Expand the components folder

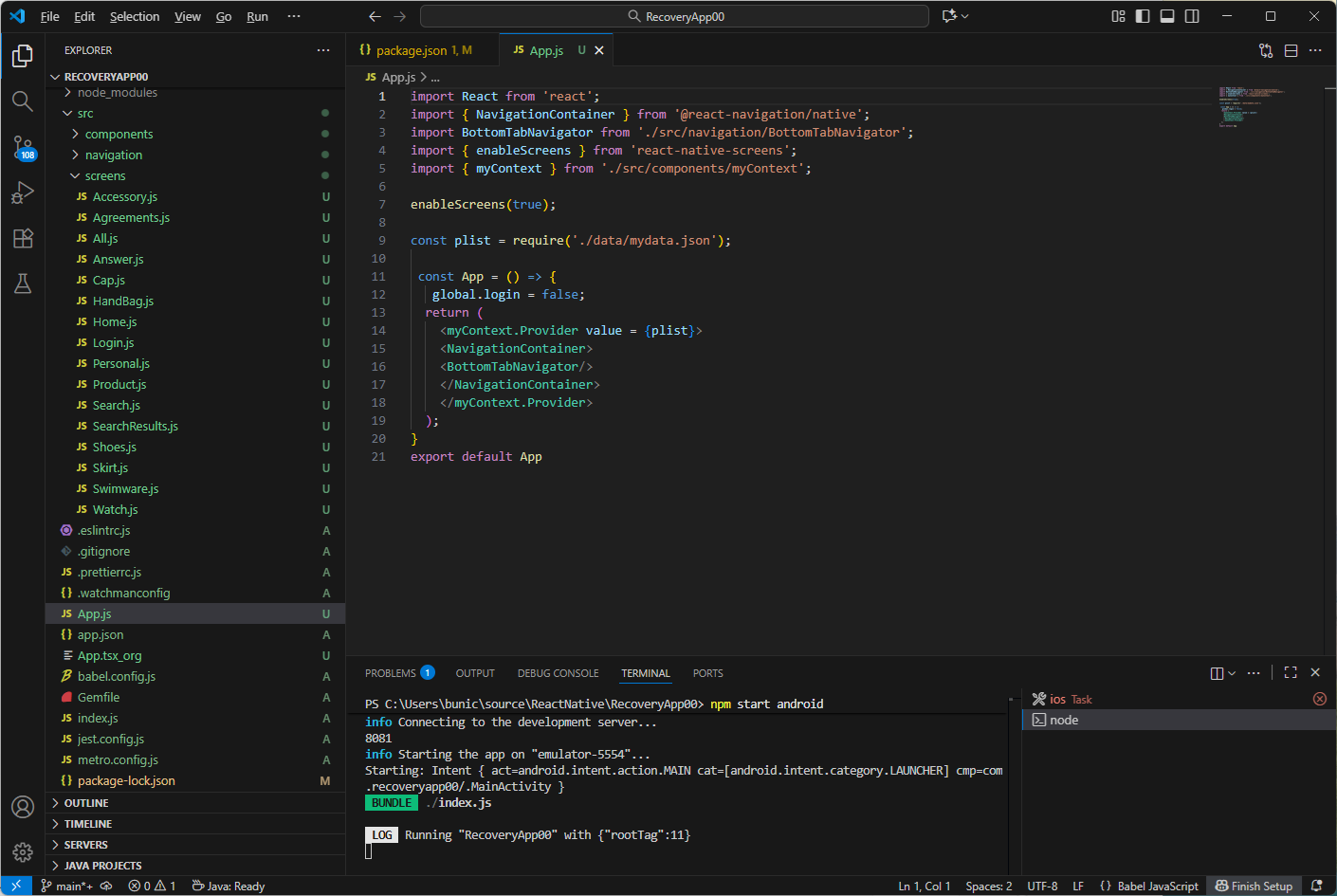(119, 135)
